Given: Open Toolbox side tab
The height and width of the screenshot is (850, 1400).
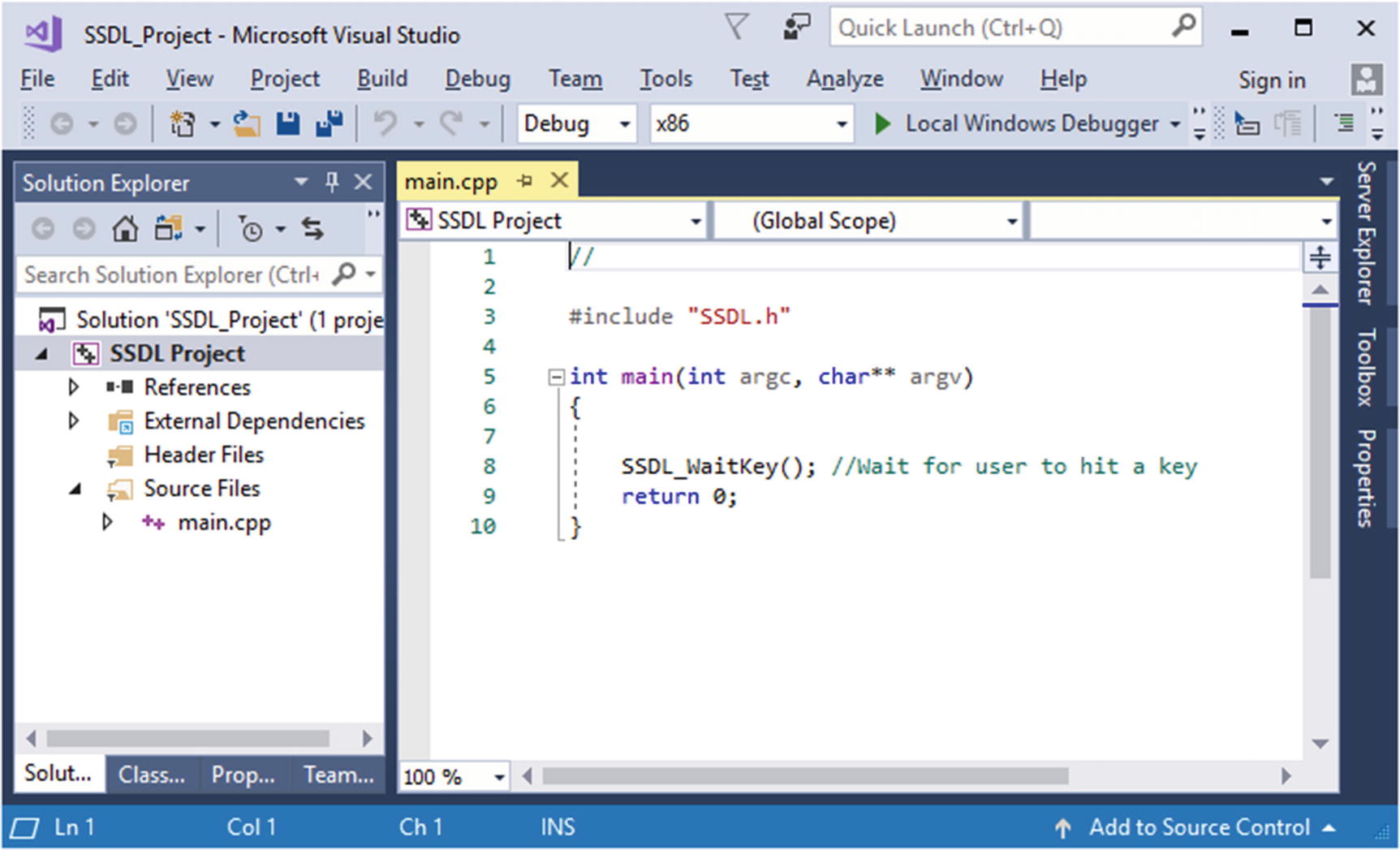Looking at the screenshot, I should coord(1366,367).
